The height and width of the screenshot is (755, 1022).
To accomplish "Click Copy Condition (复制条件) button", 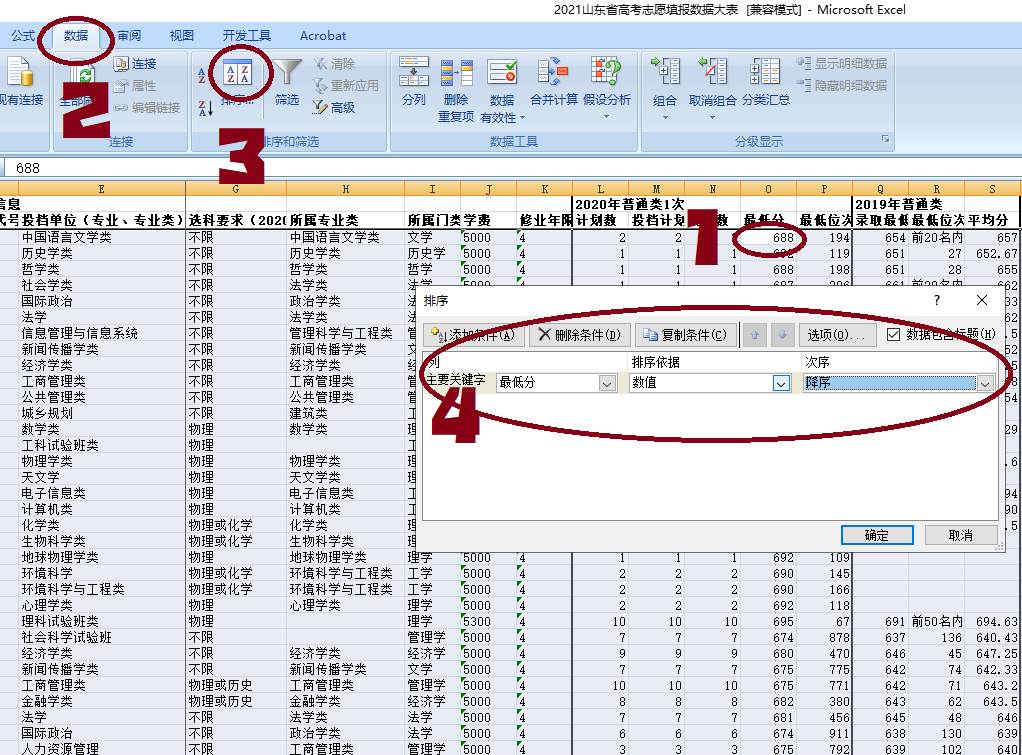I will click(x=686, y=334).
